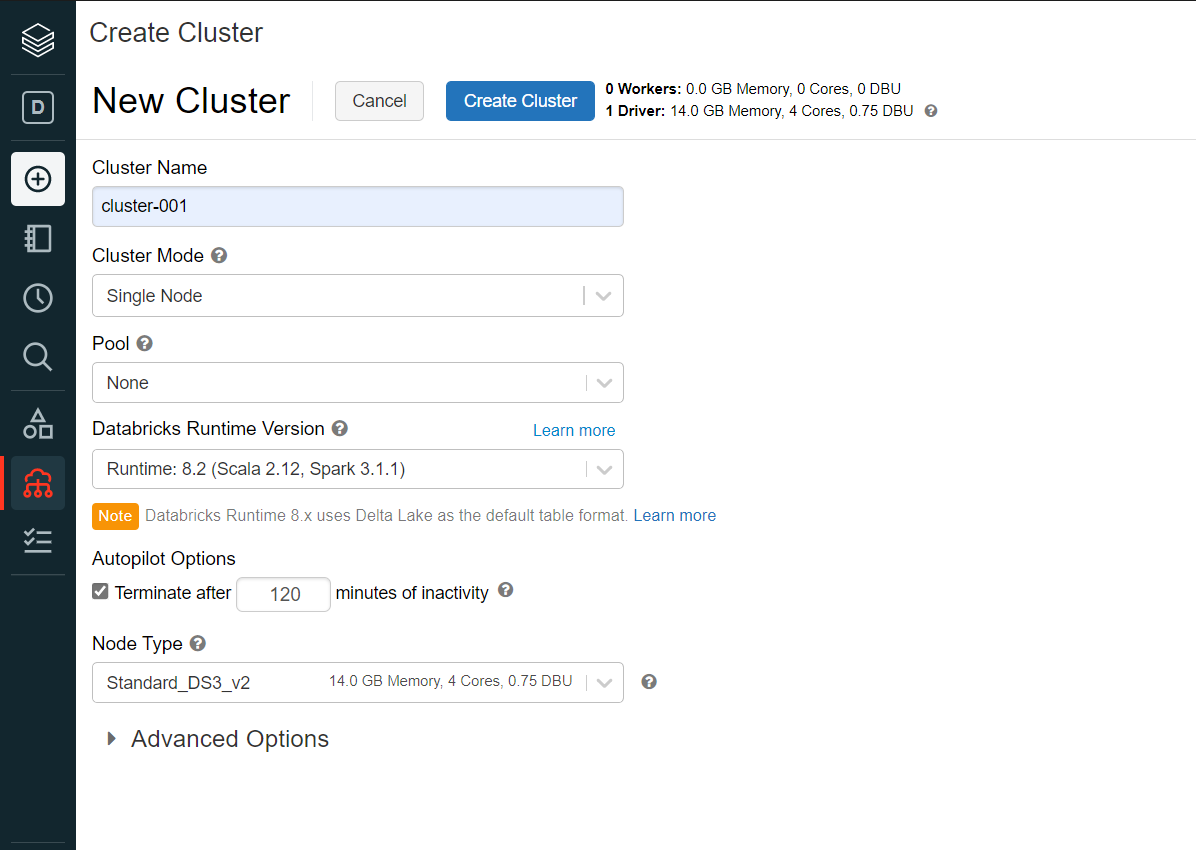Open the Node Type Standard_DS3_v2 dropdown
1196x850 pixels.
coord(358,682)
